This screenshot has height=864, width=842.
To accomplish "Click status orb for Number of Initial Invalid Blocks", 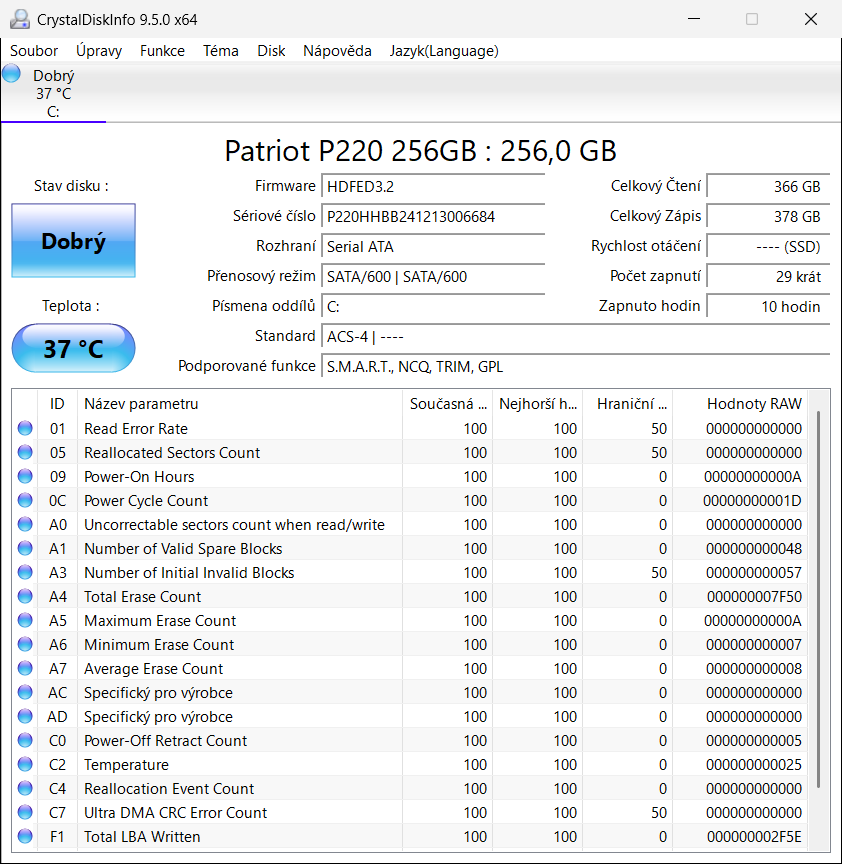I will [x=25, y=573].
